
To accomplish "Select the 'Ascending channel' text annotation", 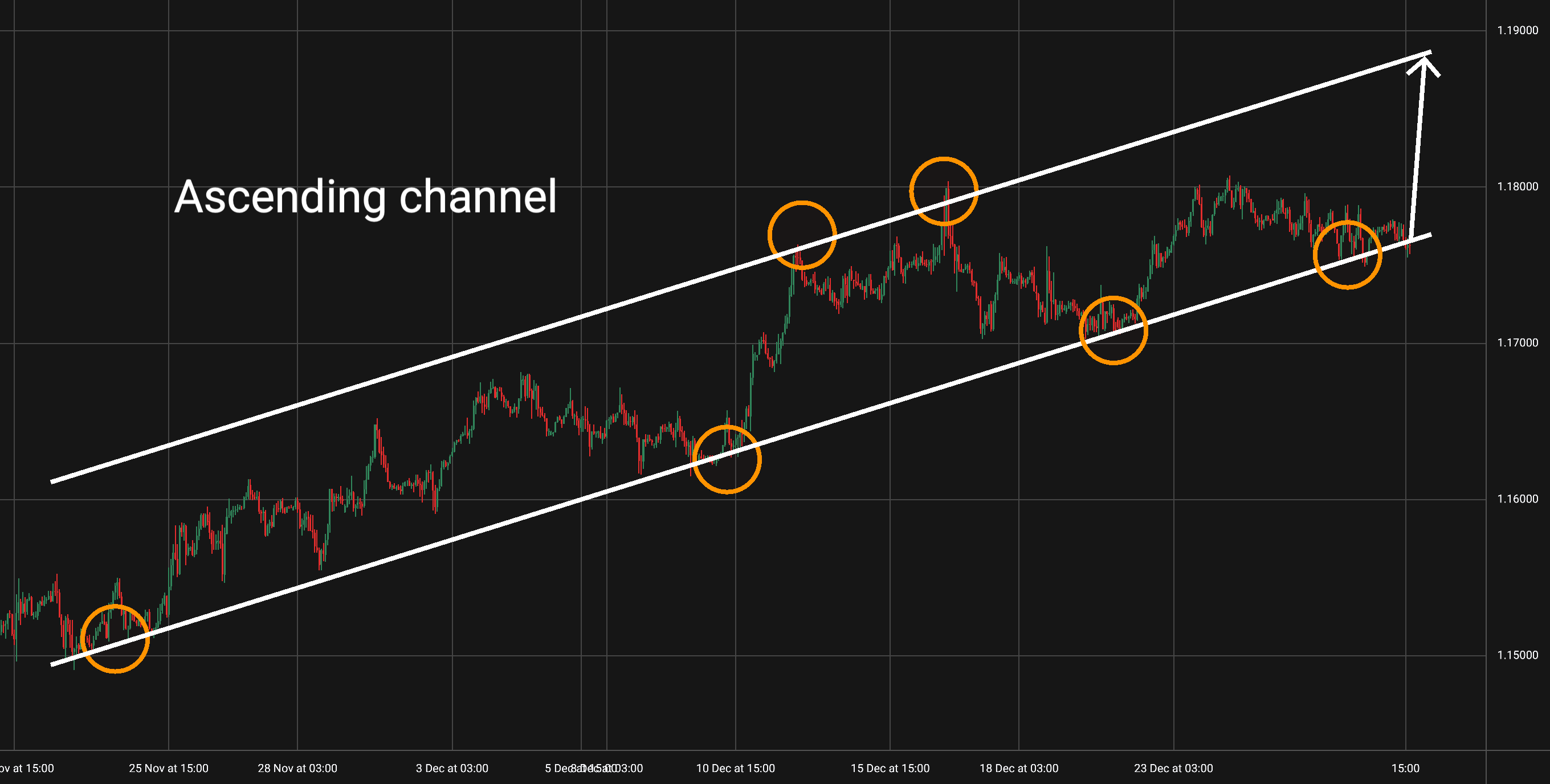I will 365,197.
